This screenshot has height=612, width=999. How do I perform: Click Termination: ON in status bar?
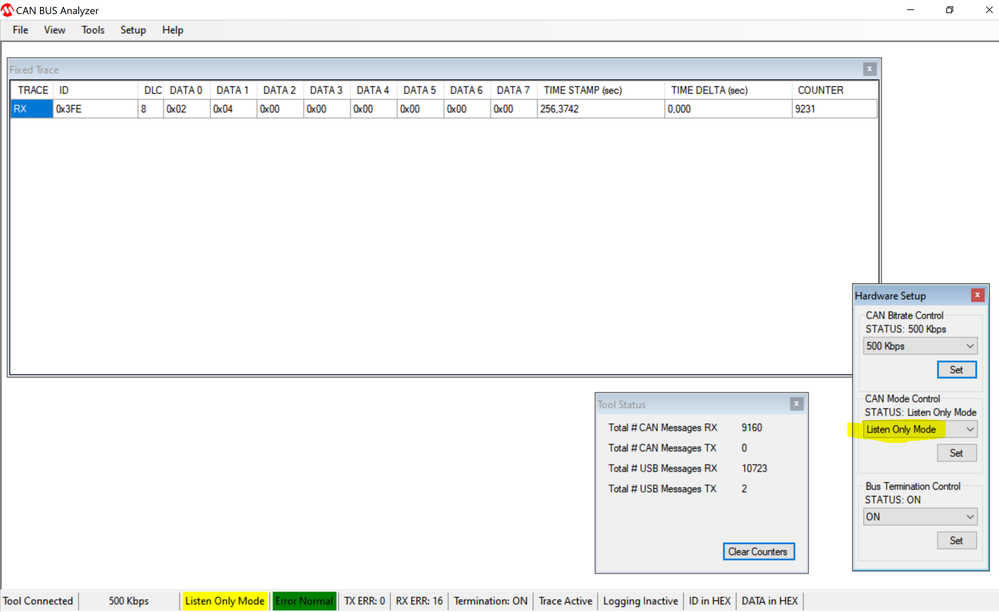tap(491, 601)
